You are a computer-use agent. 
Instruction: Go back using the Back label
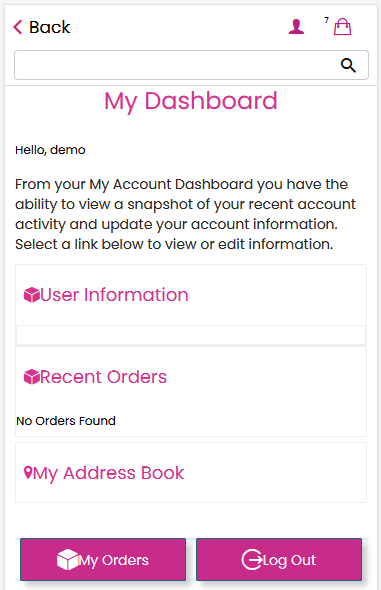pyautogui.click(x=50, y=27)
